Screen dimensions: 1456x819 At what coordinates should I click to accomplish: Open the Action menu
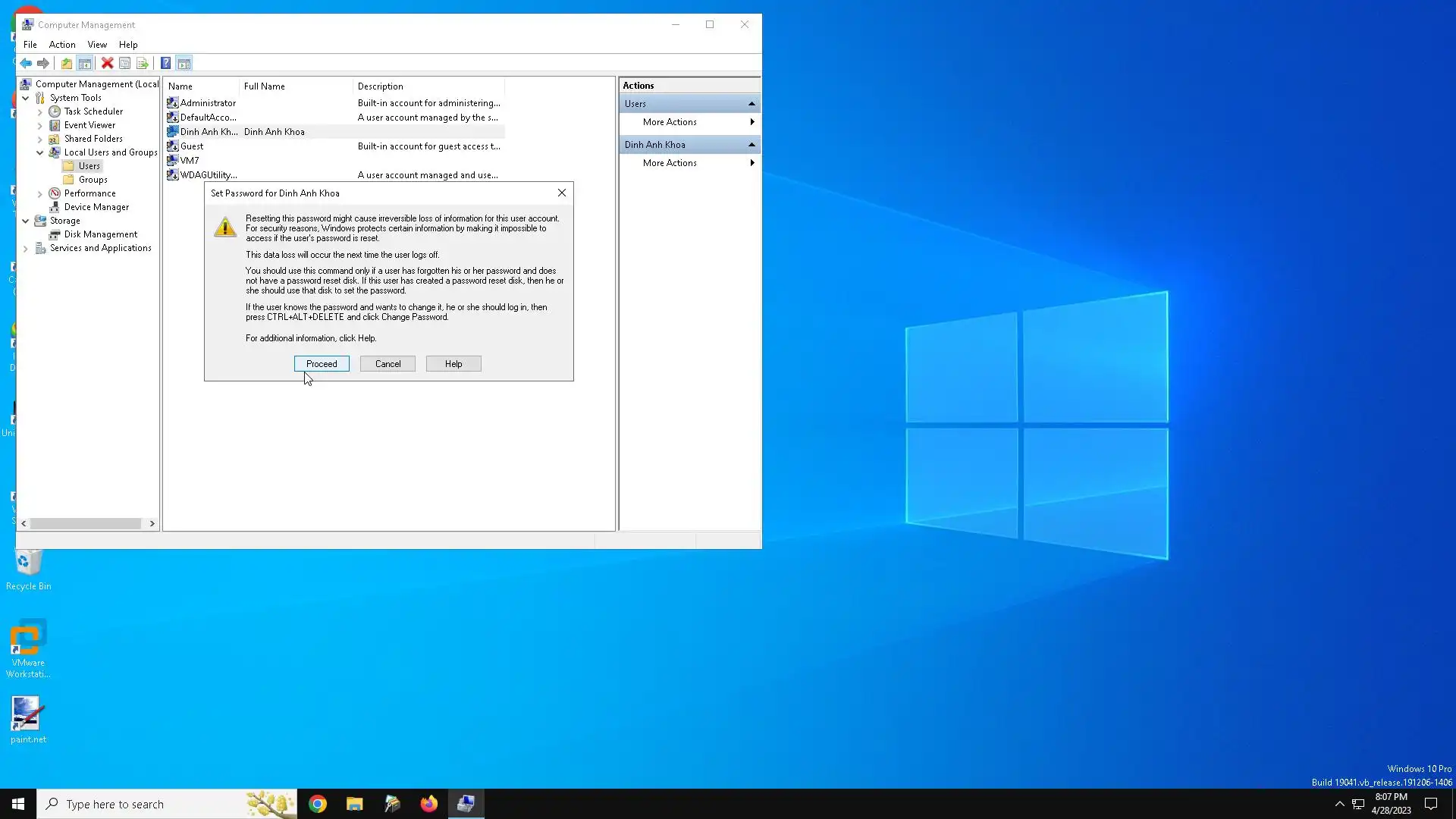tap(62, 45)
